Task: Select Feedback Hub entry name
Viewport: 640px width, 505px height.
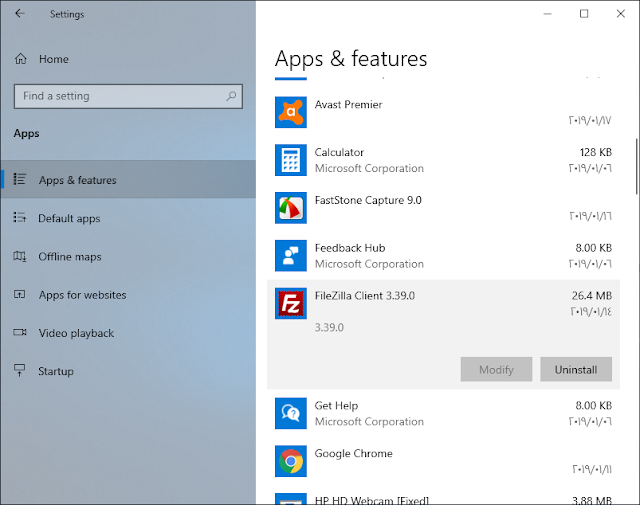Action: coord(350,248)
